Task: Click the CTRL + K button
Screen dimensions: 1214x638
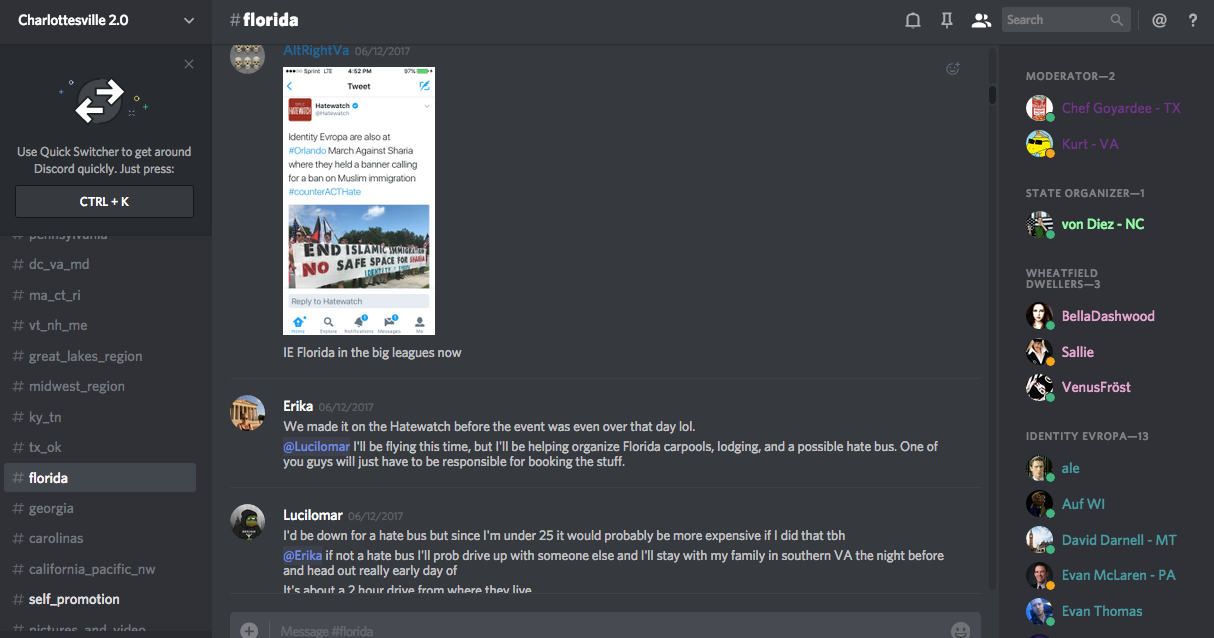Action: [104, 201]
